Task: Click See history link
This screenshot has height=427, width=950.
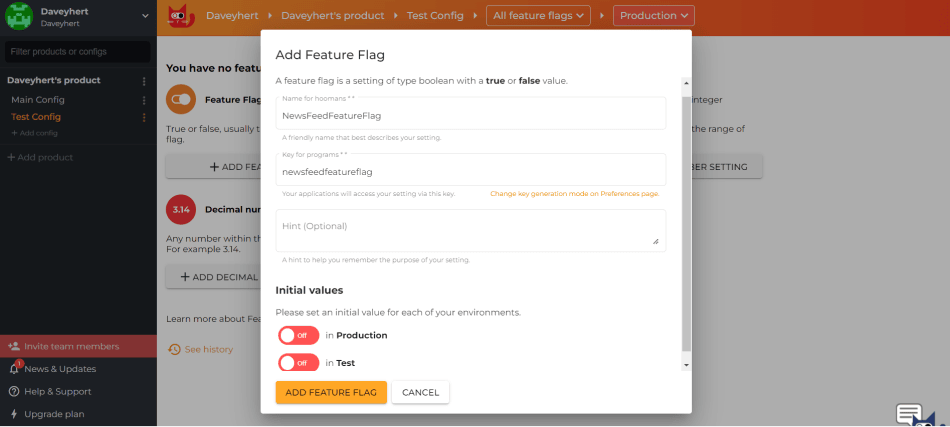Action: click(x=208, y=349)
